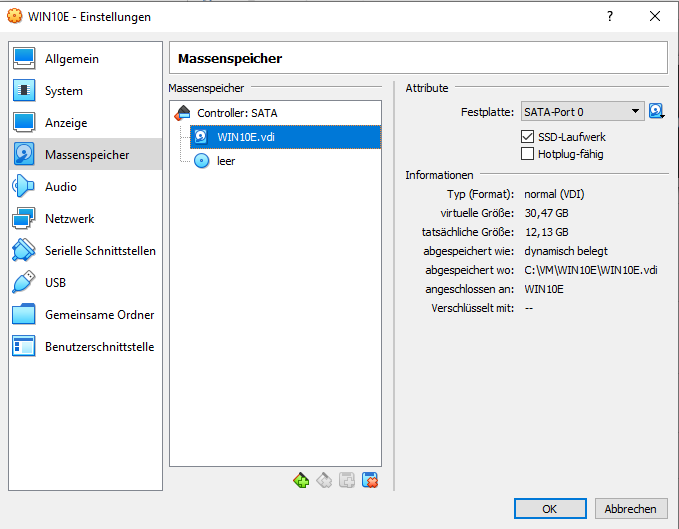679x529 pixels.
Task: Click the text dynamisch belegt
Action: [566, 251]
